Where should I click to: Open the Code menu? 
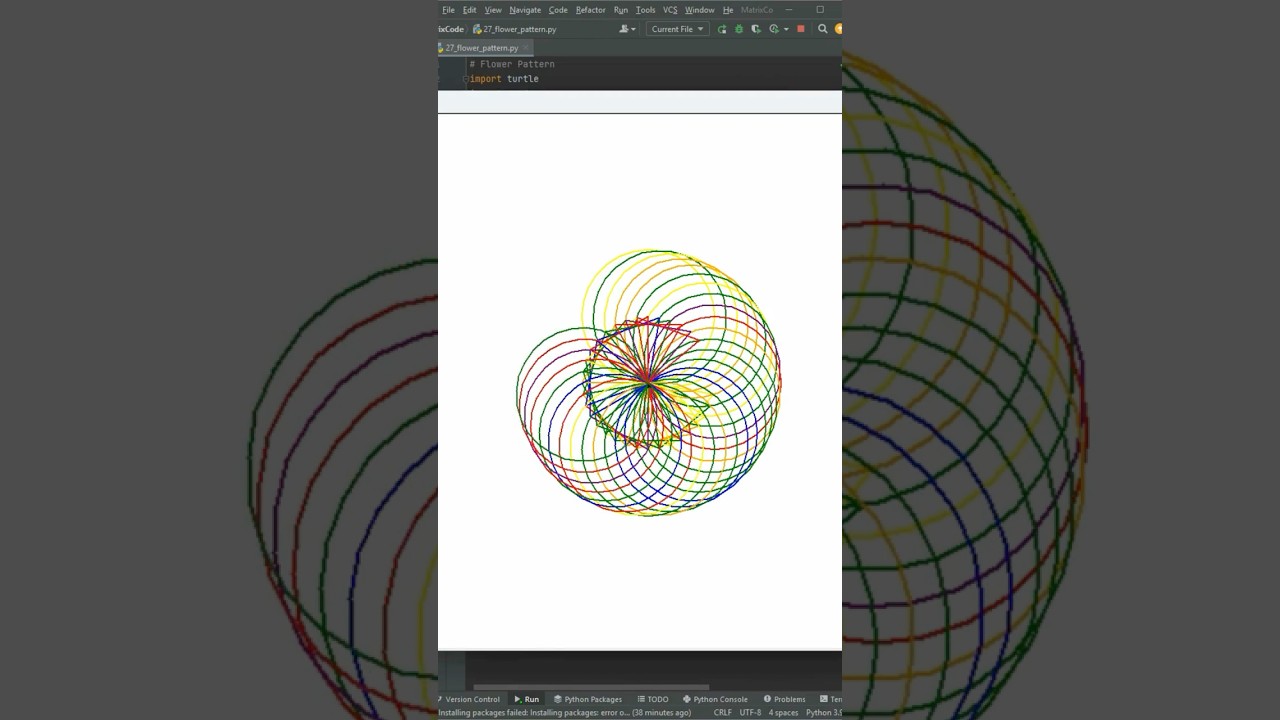[558, 10]
